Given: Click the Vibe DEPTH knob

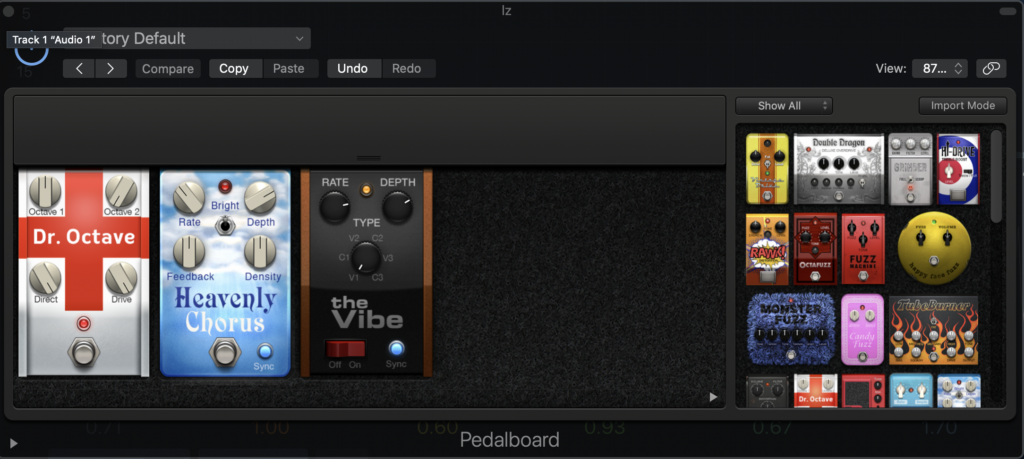Looking at the screenshot, I should (398, 208).
